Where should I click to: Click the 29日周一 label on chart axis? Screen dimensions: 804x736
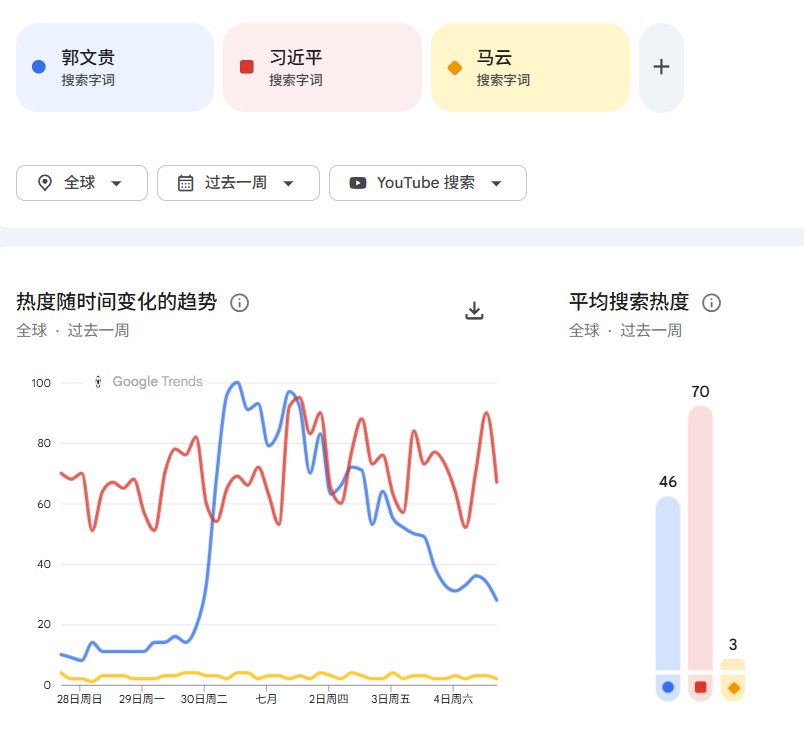(x=142, y=699)
